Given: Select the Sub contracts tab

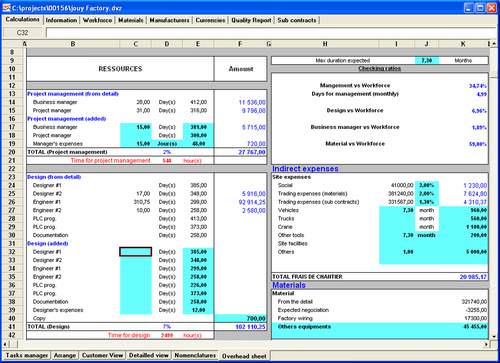Looking at the screenshot, I should tap(297, 20).
